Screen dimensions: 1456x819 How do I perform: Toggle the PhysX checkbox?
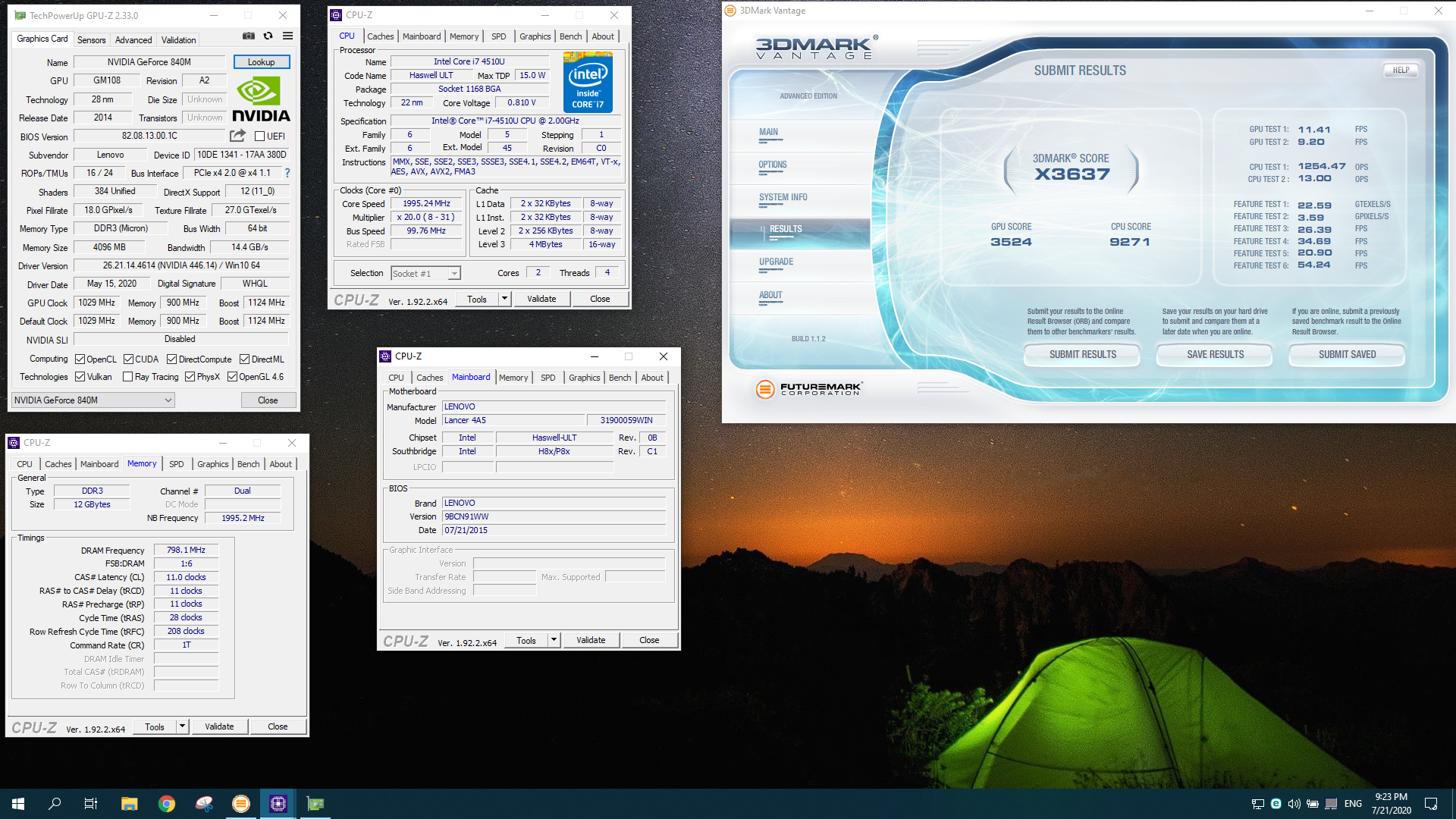[190, 377]
